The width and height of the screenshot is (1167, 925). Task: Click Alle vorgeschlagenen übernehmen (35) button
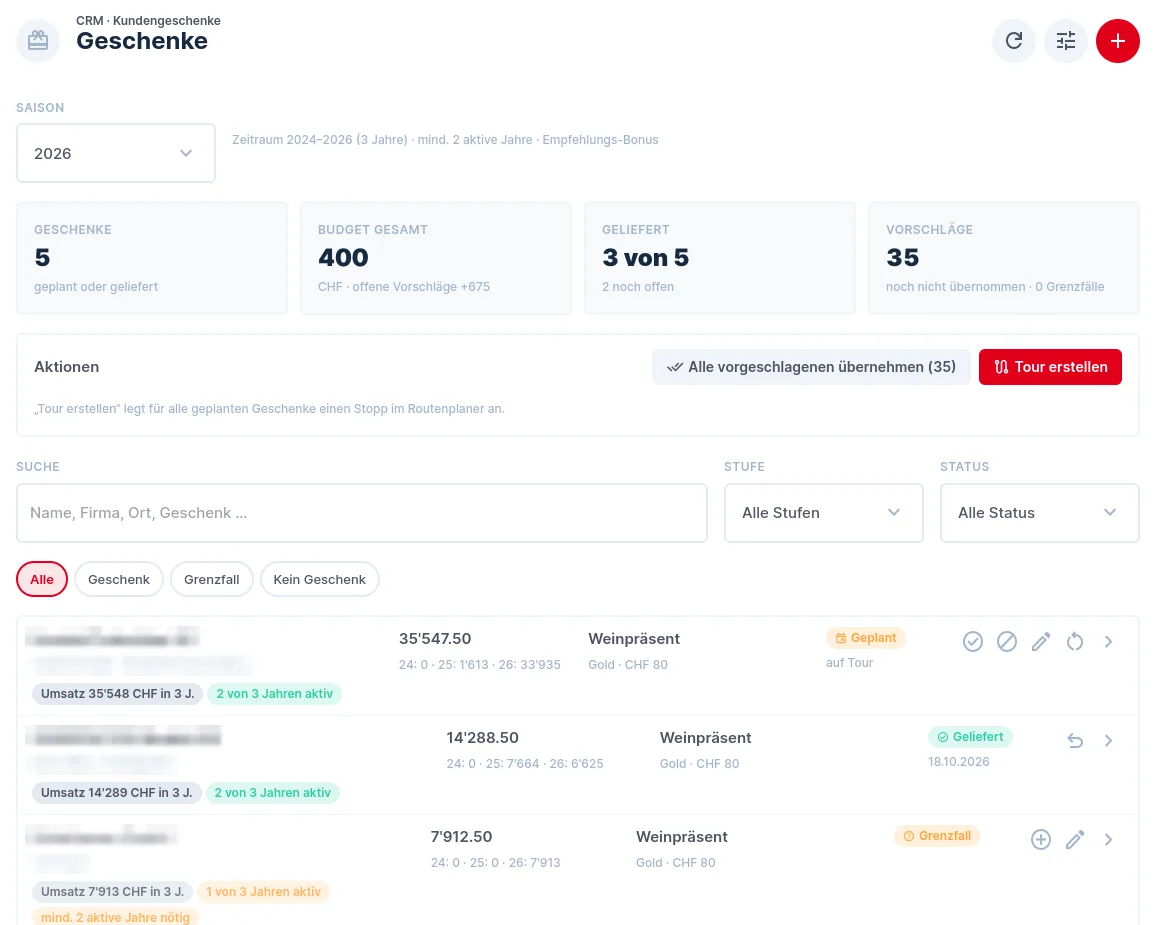(811, 367)
